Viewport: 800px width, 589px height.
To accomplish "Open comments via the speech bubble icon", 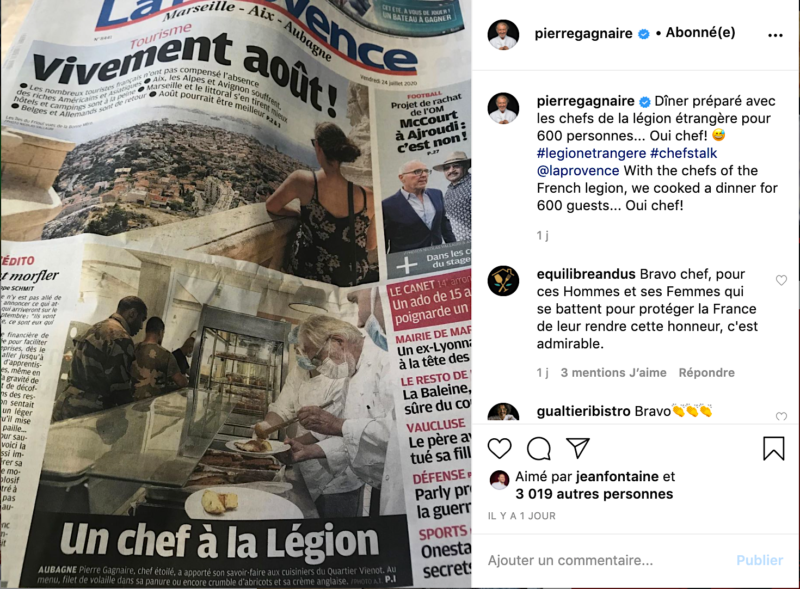I will [539, 449].
